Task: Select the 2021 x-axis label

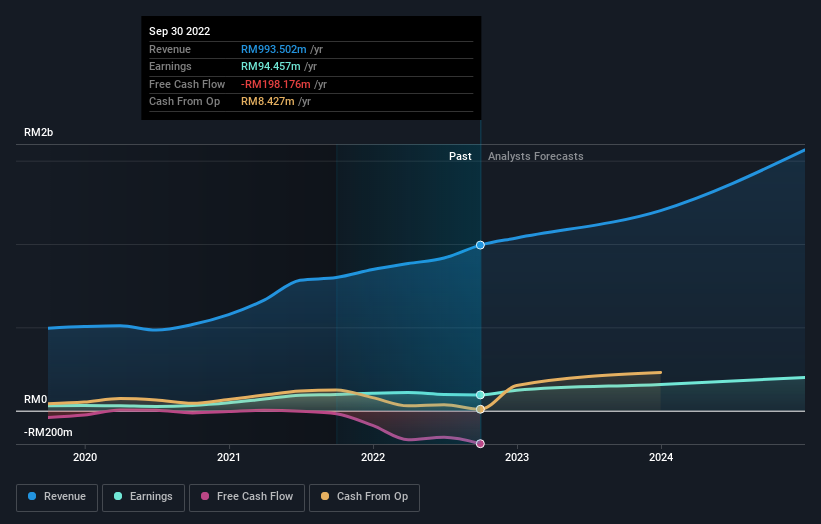Action: point(229,457)
